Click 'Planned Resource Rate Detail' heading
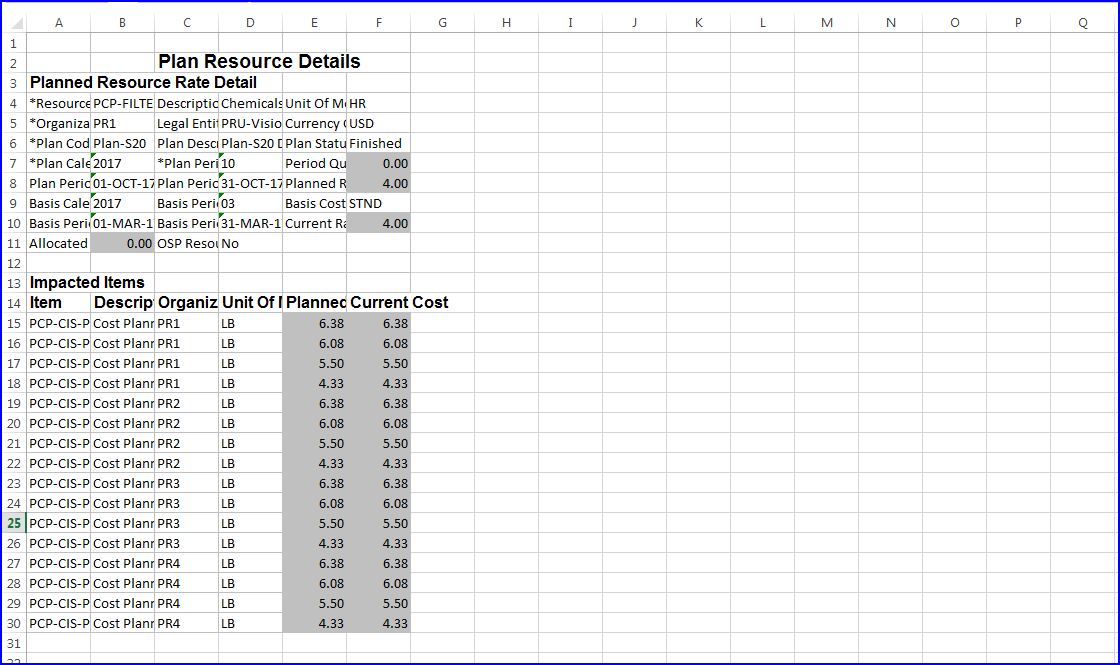 [143, 82]
